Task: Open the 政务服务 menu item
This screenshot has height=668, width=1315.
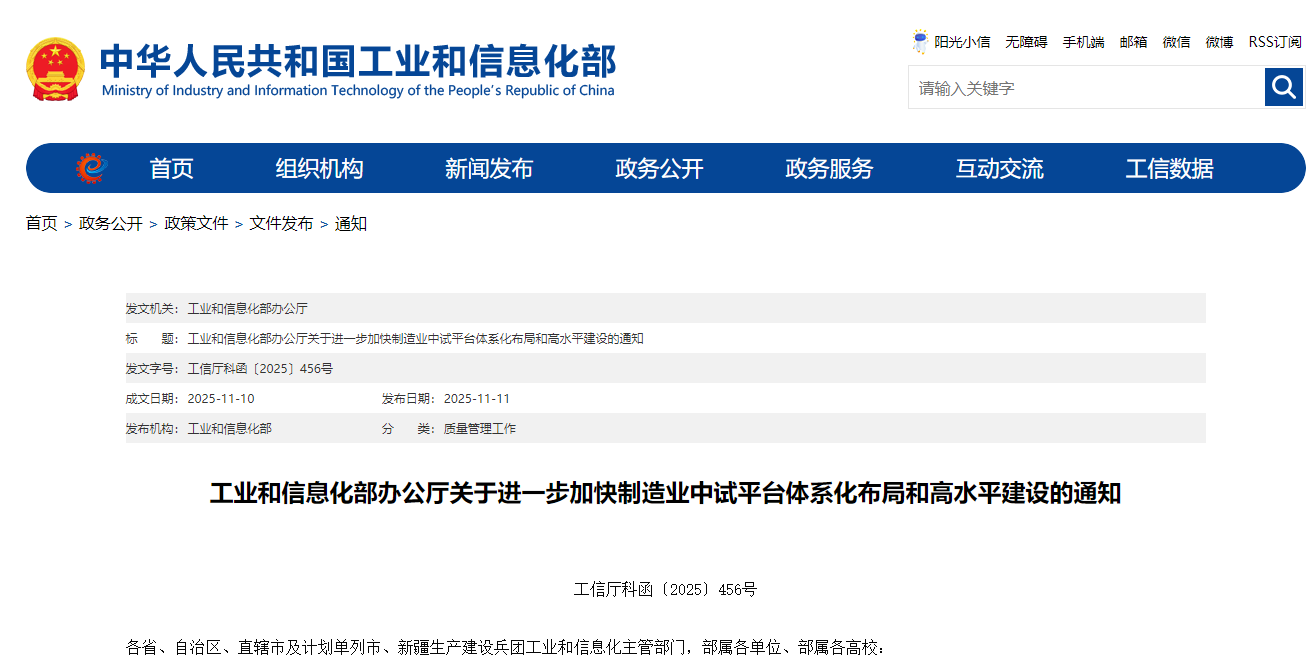Action: pyautogui.click(x=829, y=169)
